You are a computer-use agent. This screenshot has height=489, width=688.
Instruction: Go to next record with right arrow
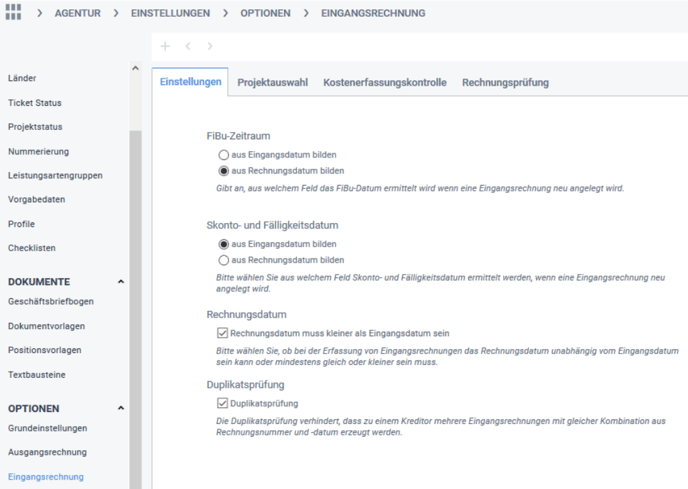pos(209,46)
